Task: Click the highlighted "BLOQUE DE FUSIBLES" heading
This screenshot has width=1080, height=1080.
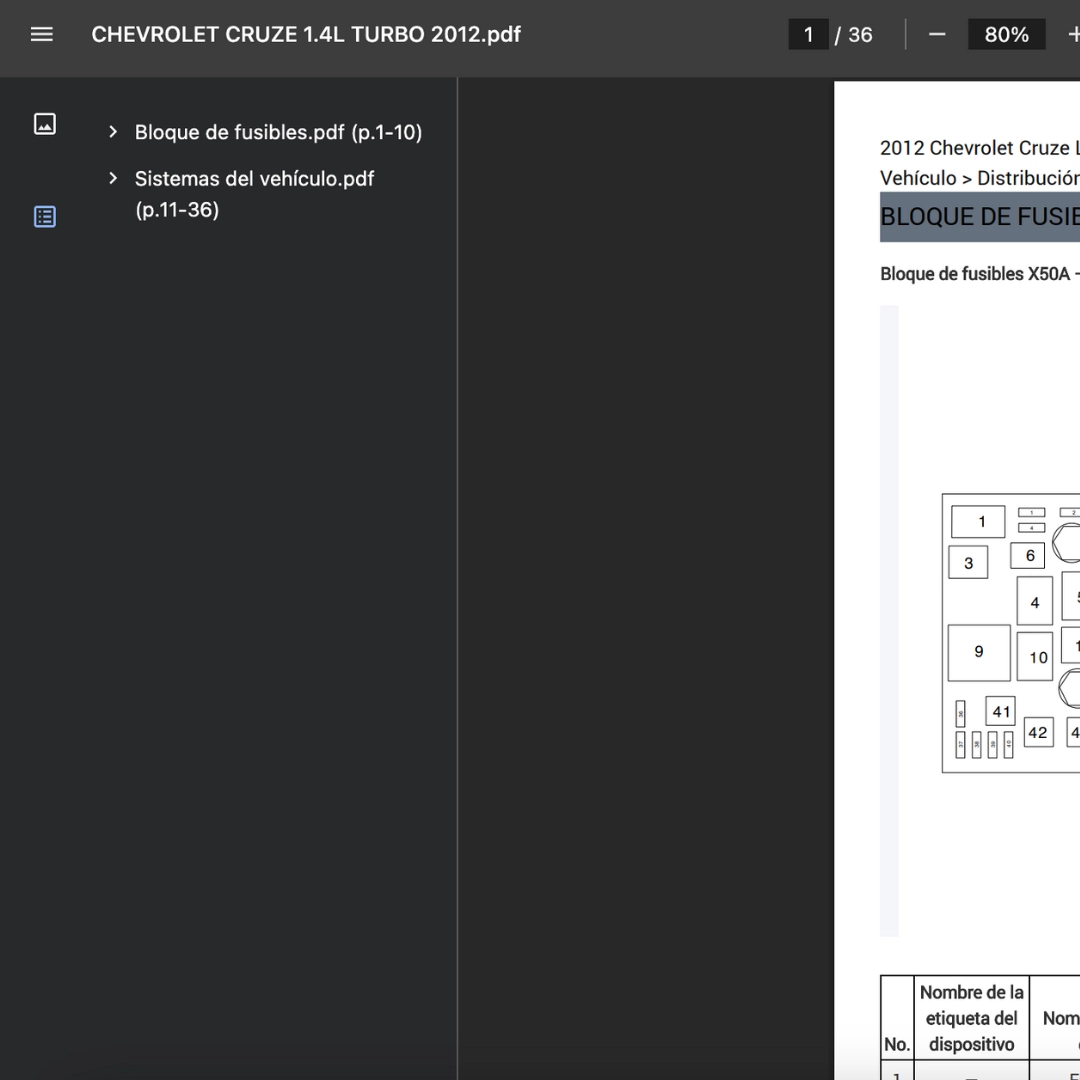Action: [x=978, y=217]
